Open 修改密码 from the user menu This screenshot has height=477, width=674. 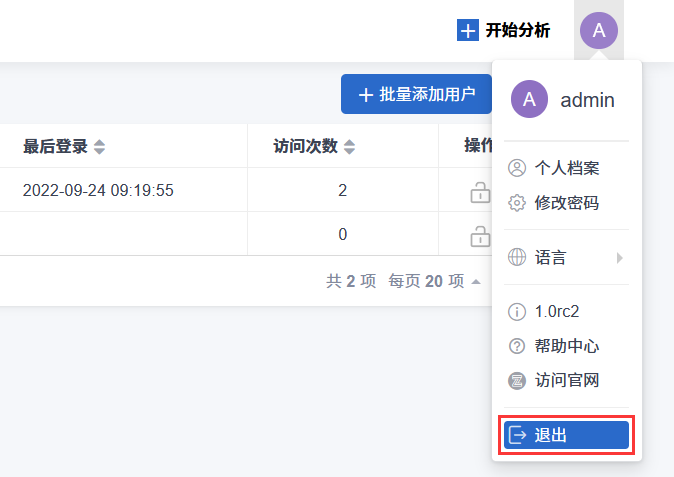pyautogui.click(x=566, y=203)
